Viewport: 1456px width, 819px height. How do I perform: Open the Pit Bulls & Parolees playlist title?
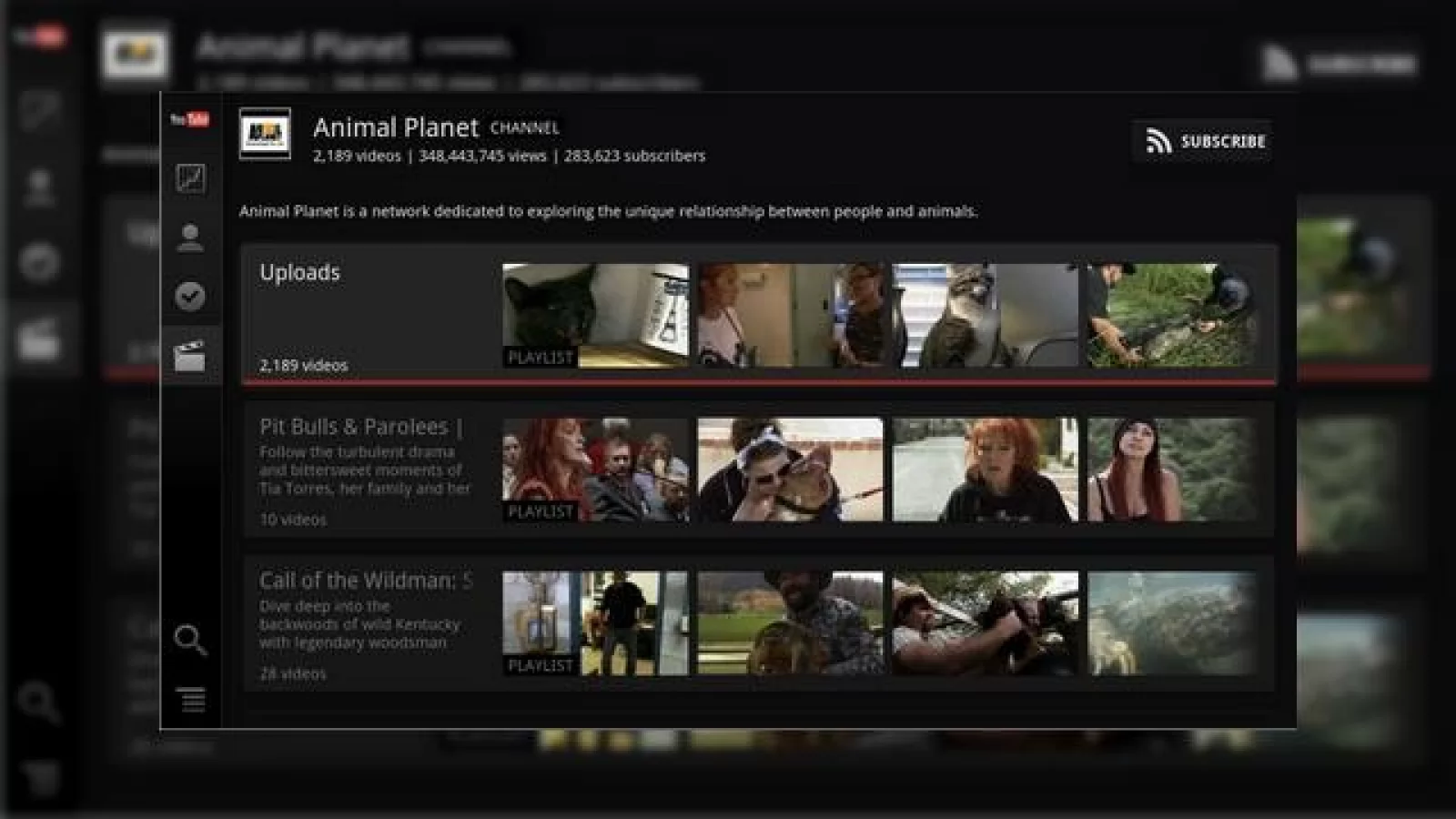[361, 426]
